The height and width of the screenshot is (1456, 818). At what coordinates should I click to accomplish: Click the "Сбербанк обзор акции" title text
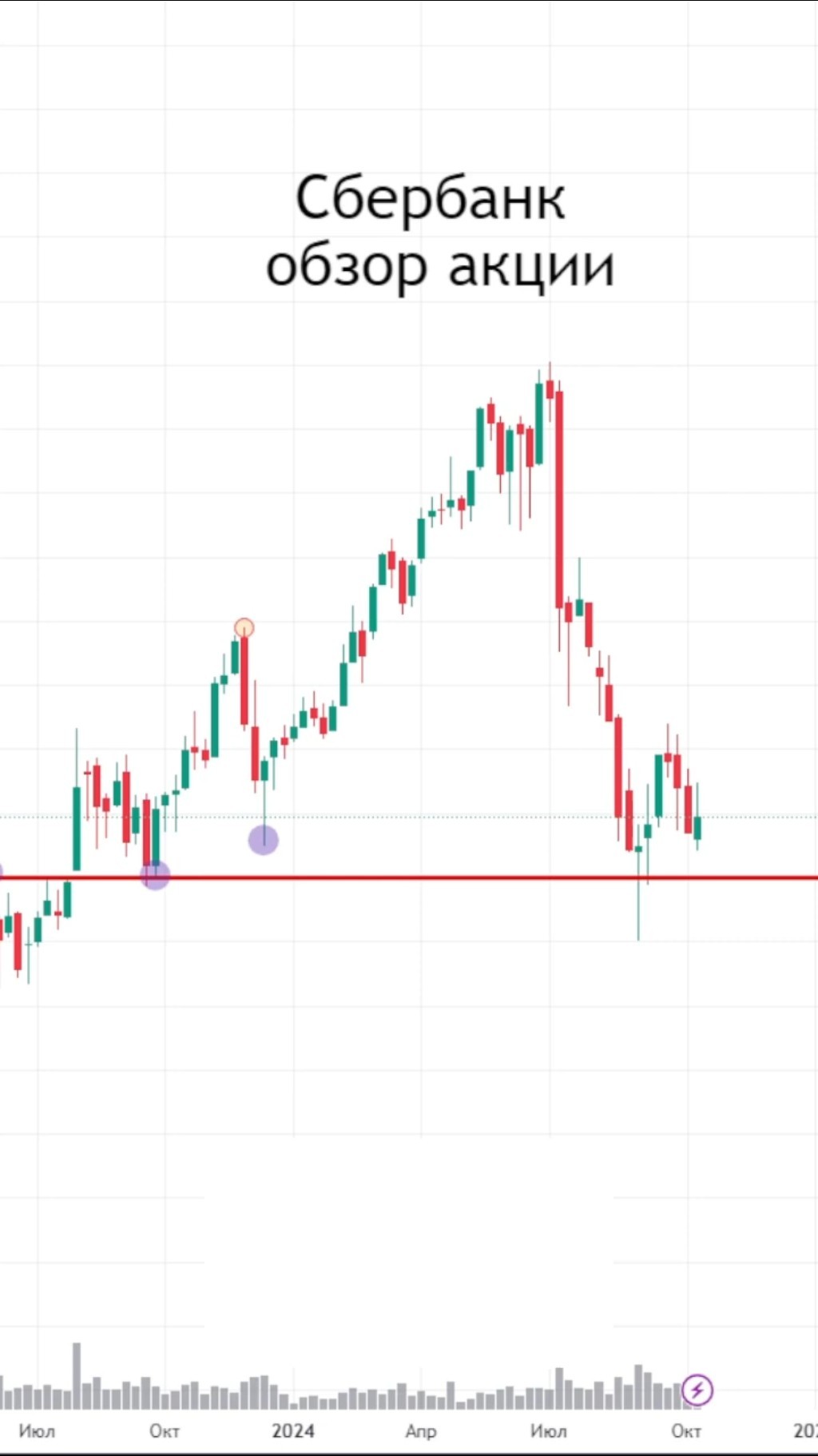coord(438,230)
